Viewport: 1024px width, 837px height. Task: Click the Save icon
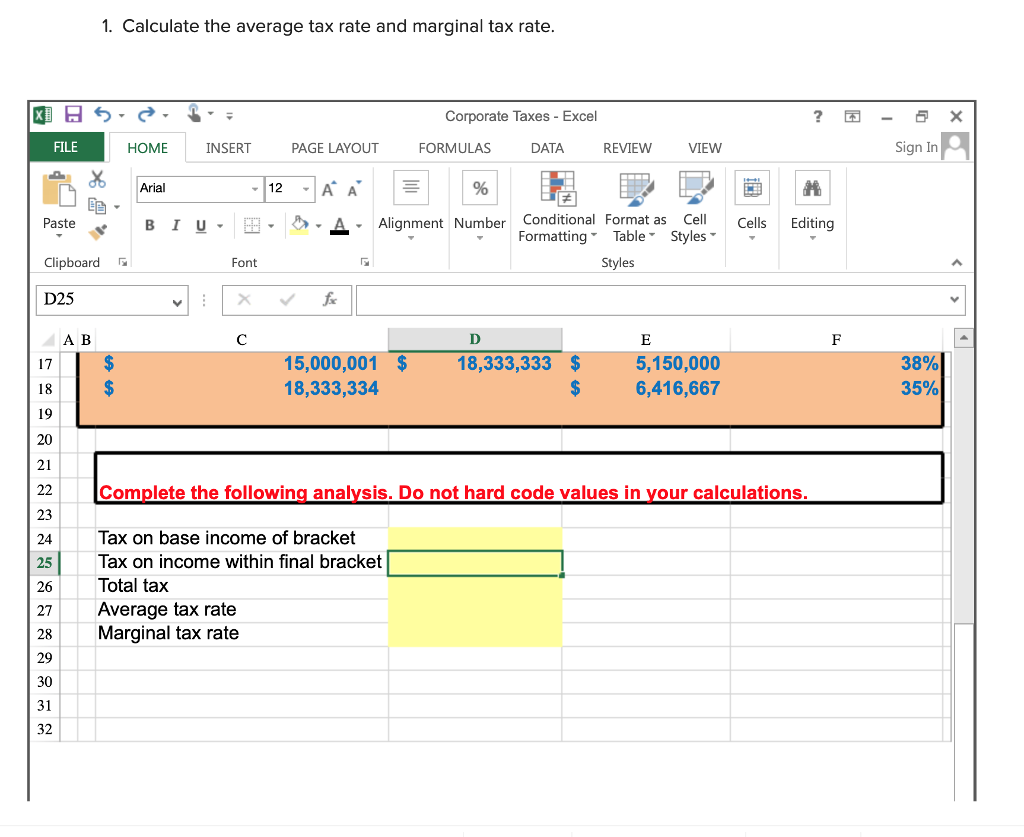point(73,115)
